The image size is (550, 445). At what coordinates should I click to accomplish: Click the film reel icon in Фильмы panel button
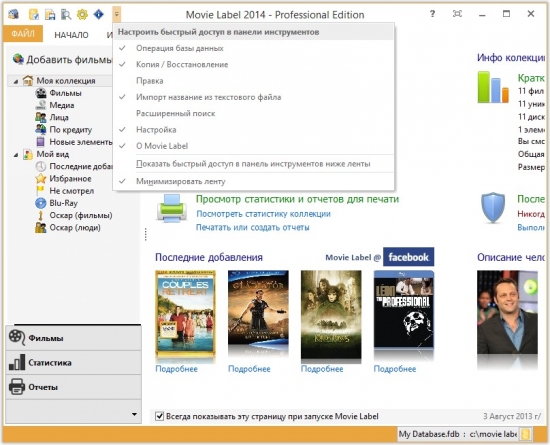pyautogui.click(x=17, y=338)
